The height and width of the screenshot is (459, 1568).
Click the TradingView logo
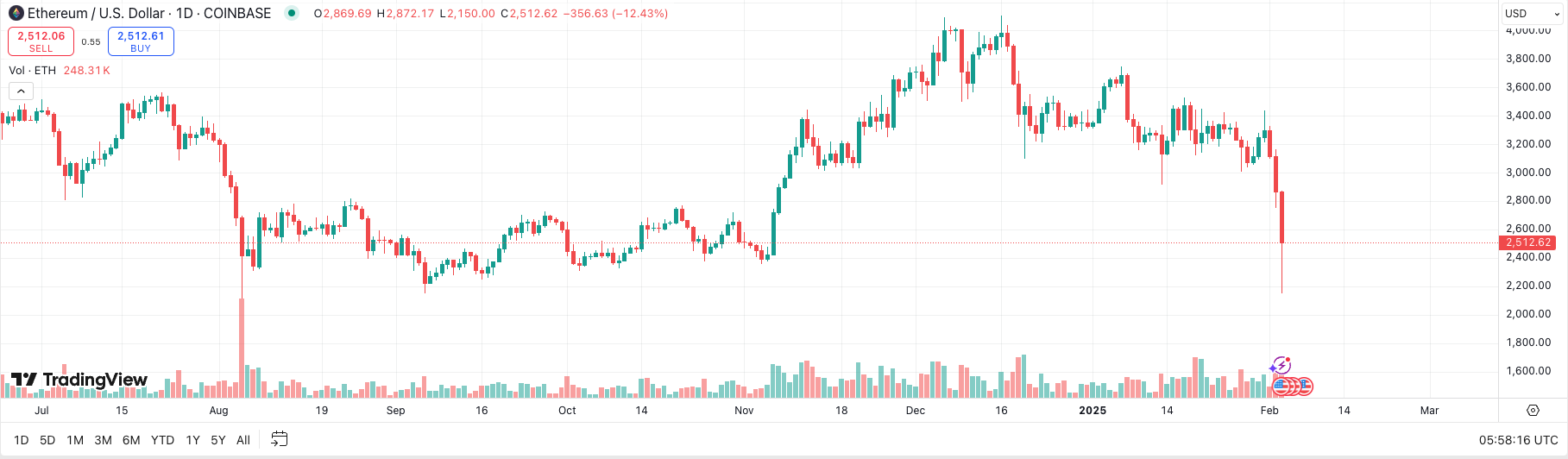pyautogui.click(x=79, y=380)
